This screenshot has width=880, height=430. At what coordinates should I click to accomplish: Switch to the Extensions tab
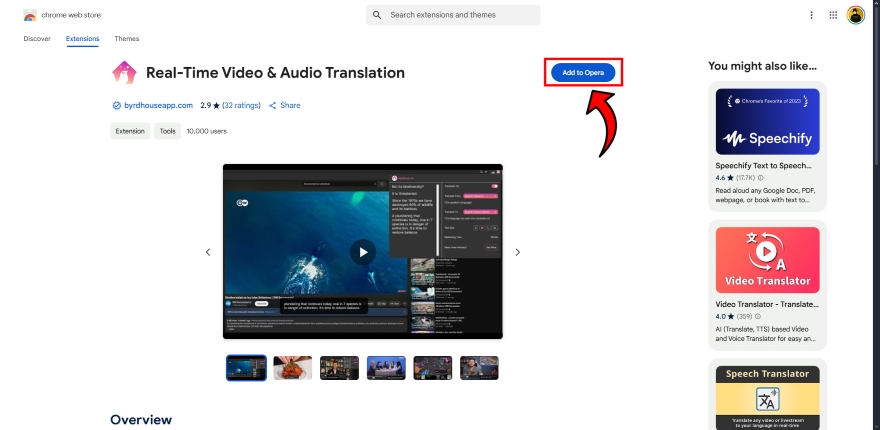(82, 39)
